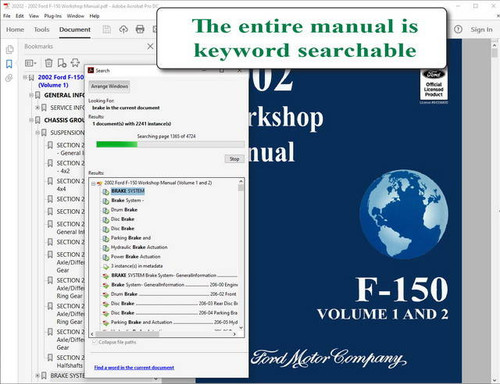Collapse the CHASSIS GROUP bookmark node
Viewport: 500px width, 384px height.
pos(31,120)
